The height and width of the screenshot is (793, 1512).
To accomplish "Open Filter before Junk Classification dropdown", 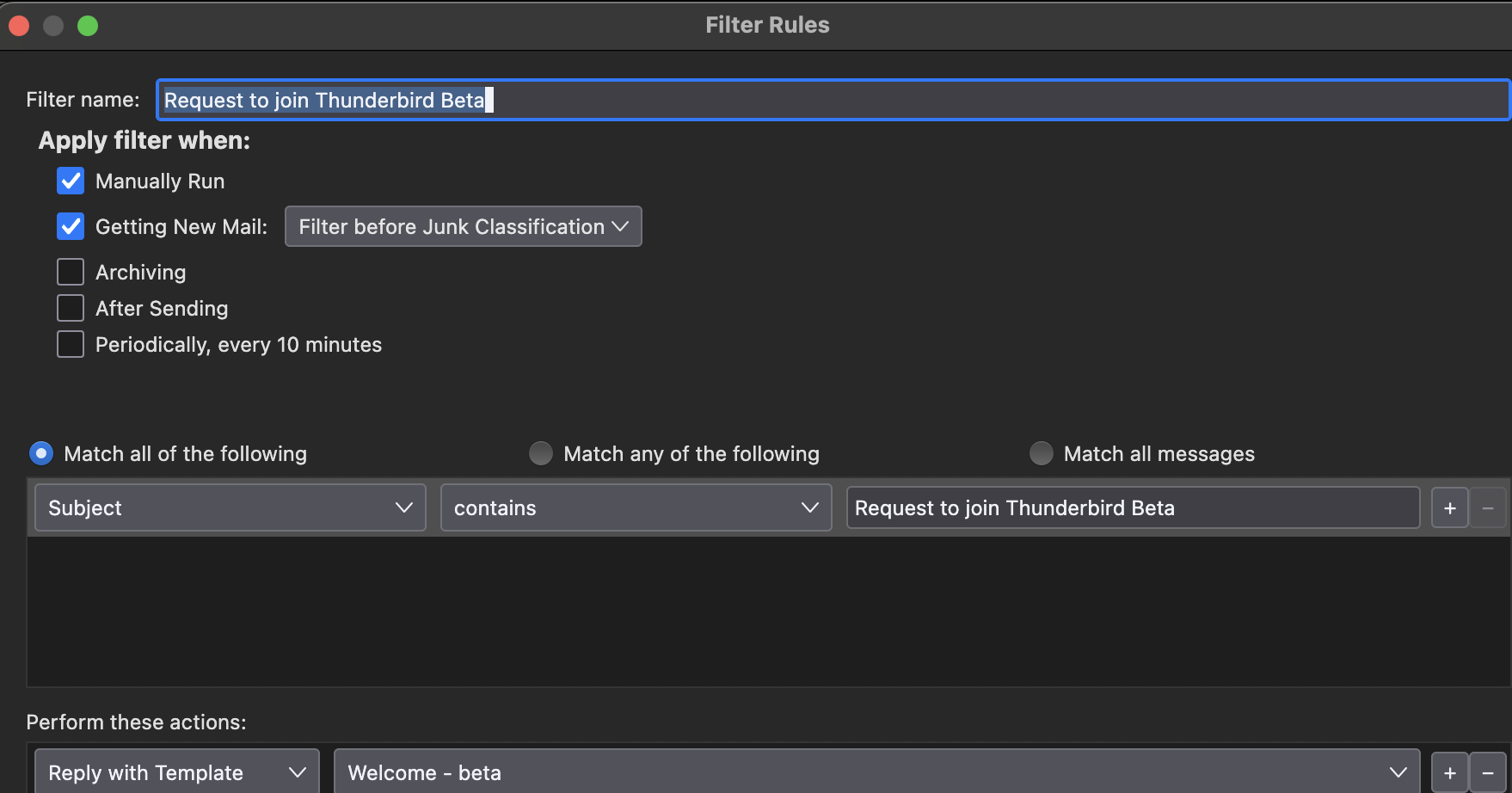I will click(x=463, y=227).
